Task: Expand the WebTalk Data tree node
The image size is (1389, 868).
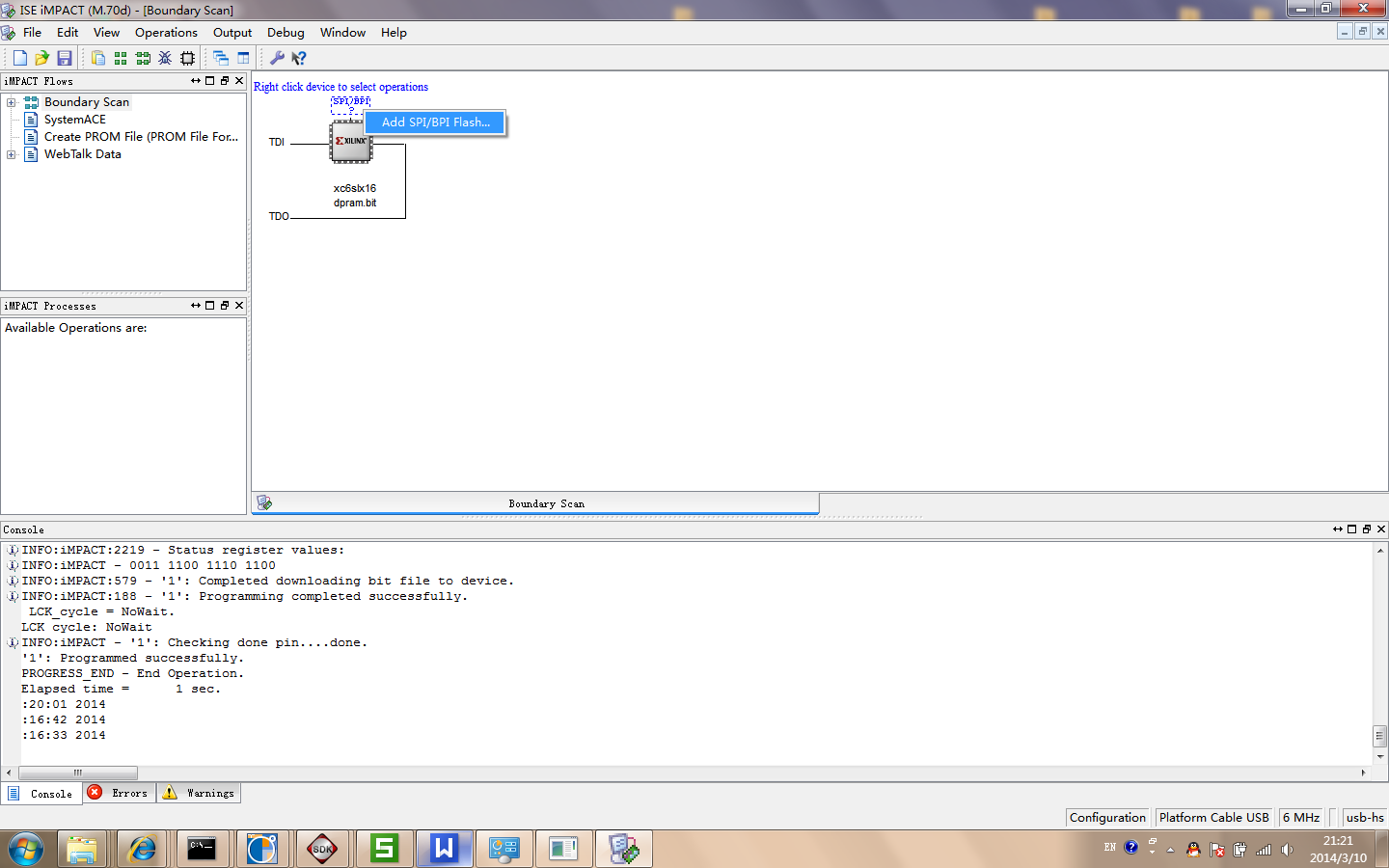Action: pyautogui.click(x=11, y=154)
